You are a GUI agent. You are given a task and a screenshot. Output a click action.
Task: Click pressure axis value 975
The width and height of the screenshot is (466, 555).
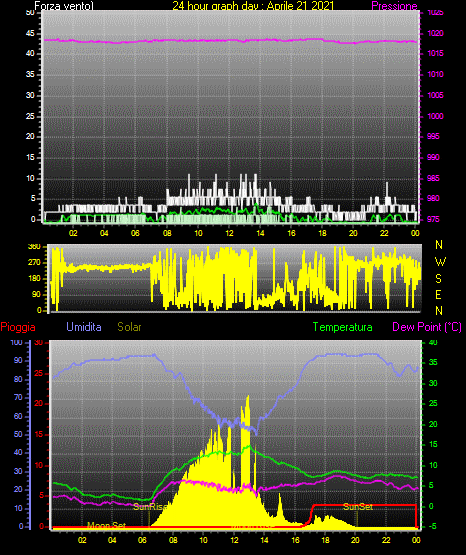[x=433, y=219]
